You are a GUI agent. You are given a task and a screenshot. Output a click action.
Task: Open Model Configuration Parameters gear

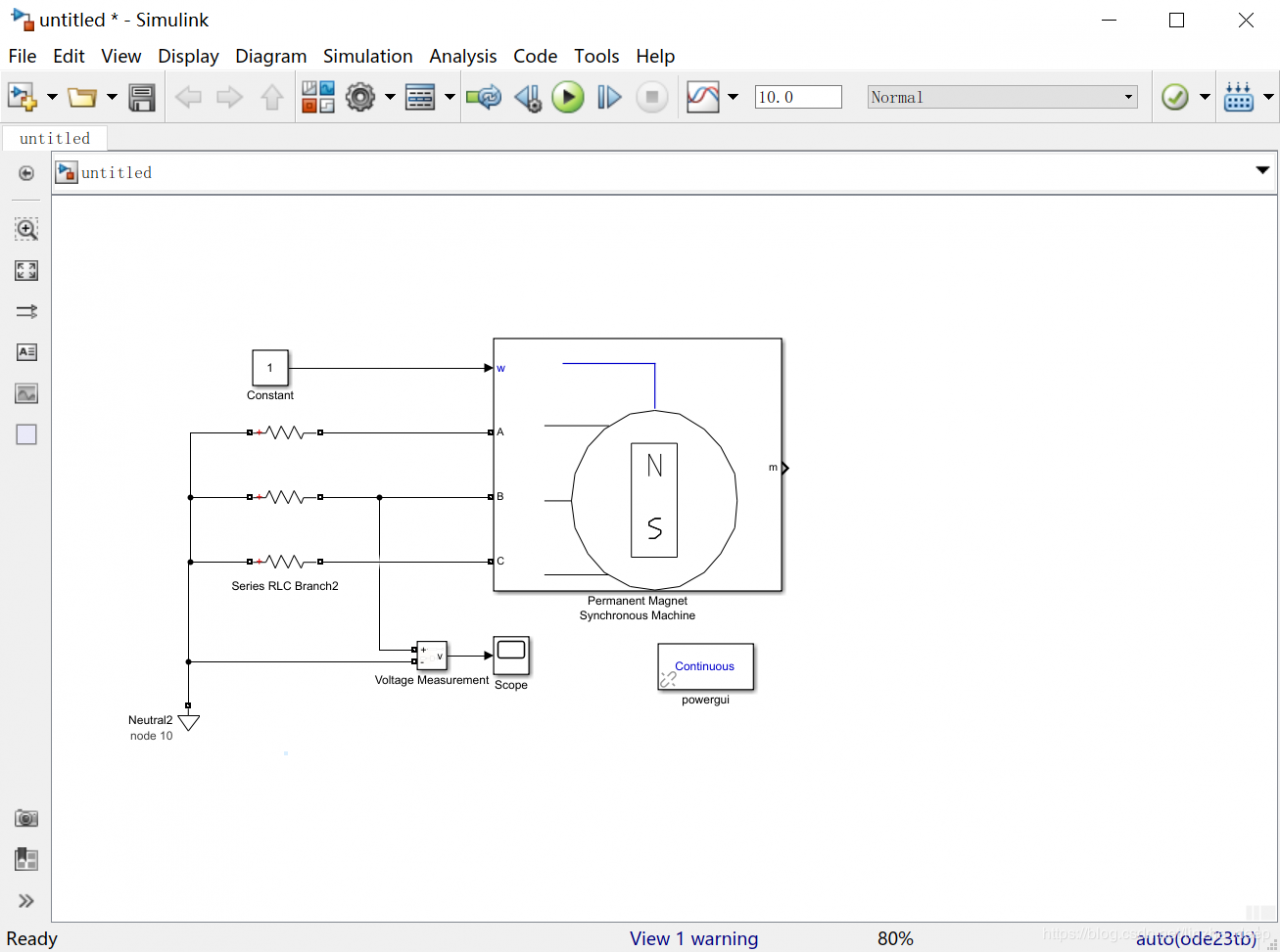pos(360,97)
